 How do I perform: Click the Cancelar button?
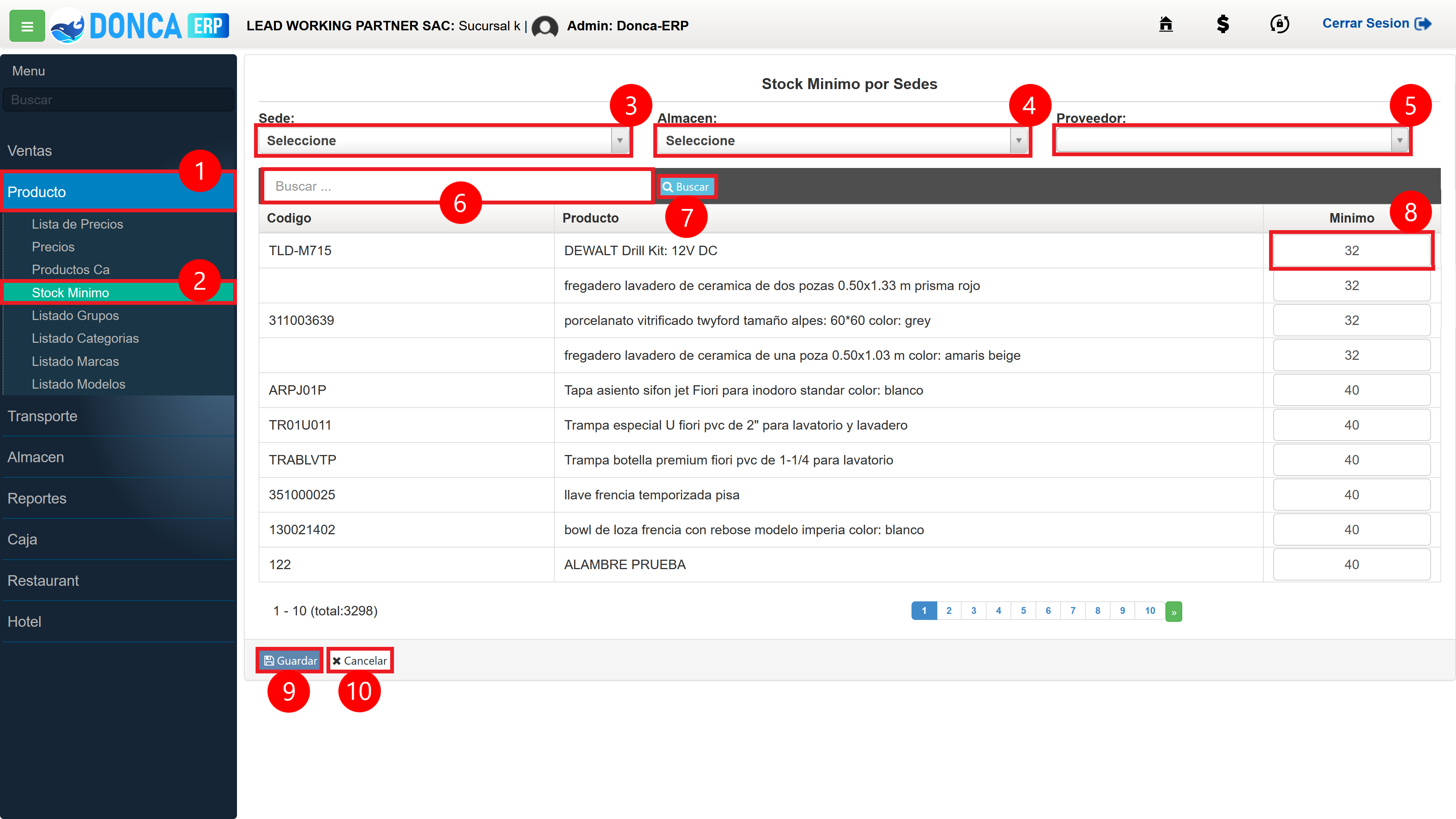pyautogui.click(x=360, y=661)
